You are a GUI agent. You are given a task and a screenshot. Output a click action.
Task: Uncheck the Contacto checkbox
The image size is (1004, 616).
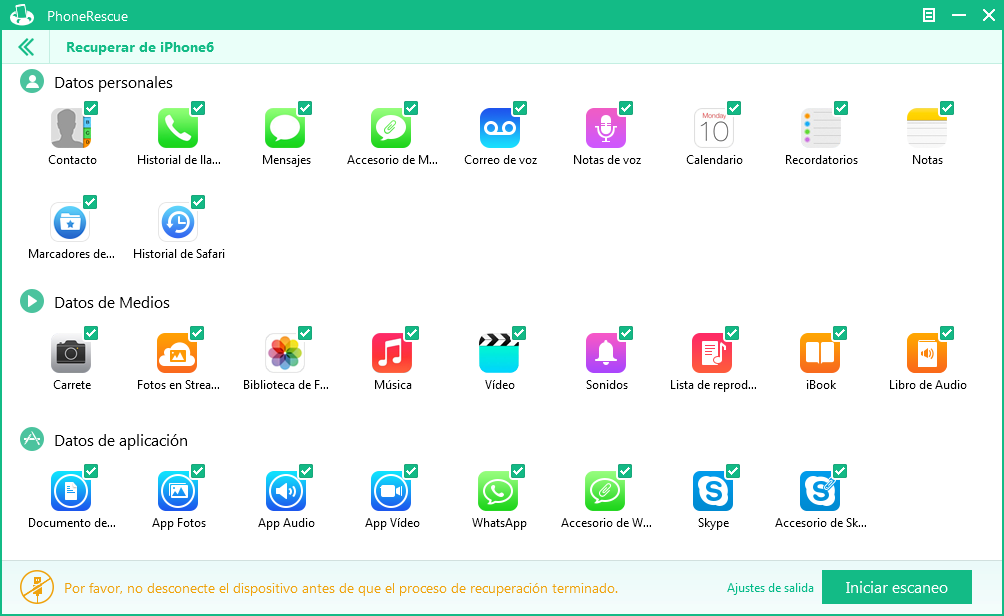point(91,108)
